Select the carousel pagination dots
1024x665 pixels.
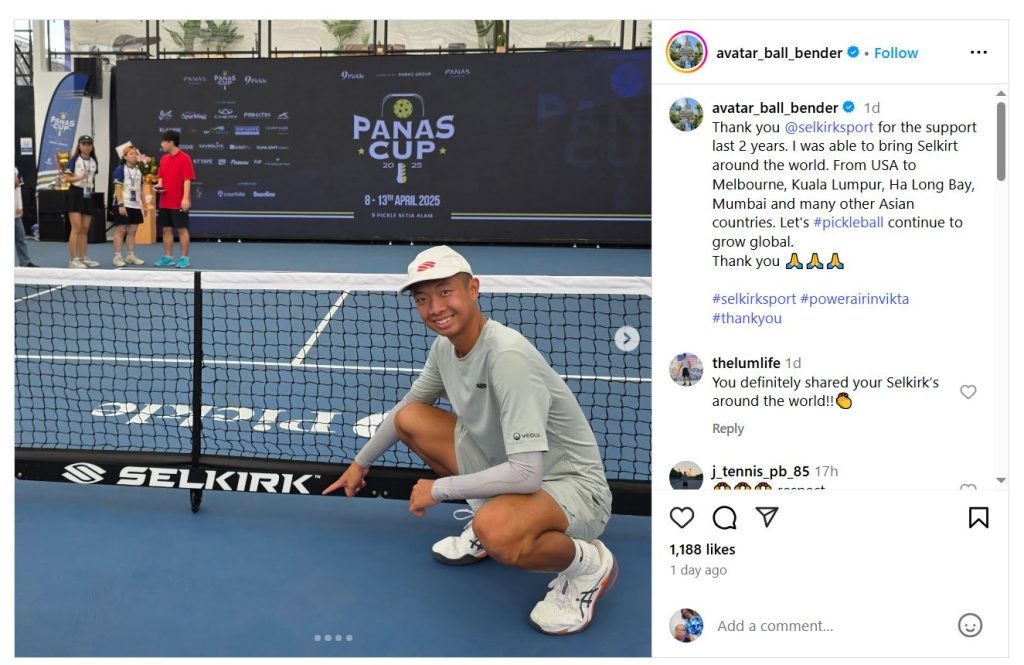[333, 638]
